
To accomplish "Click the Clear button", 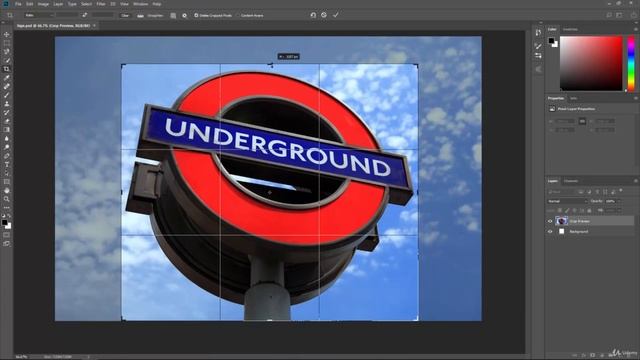I will coord(125,16).
